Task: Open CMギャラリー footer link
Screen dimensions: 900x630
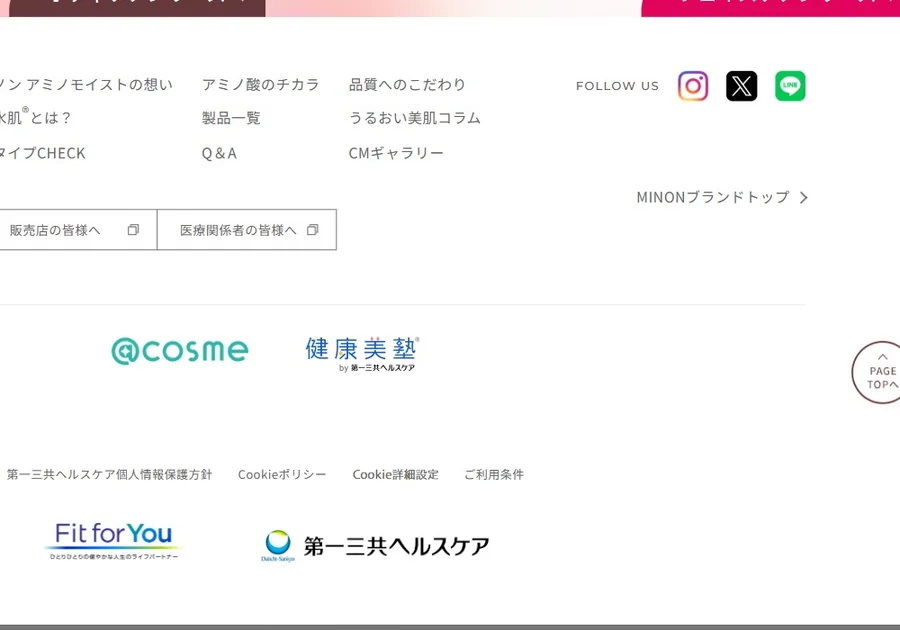Action: click(396, 153)
